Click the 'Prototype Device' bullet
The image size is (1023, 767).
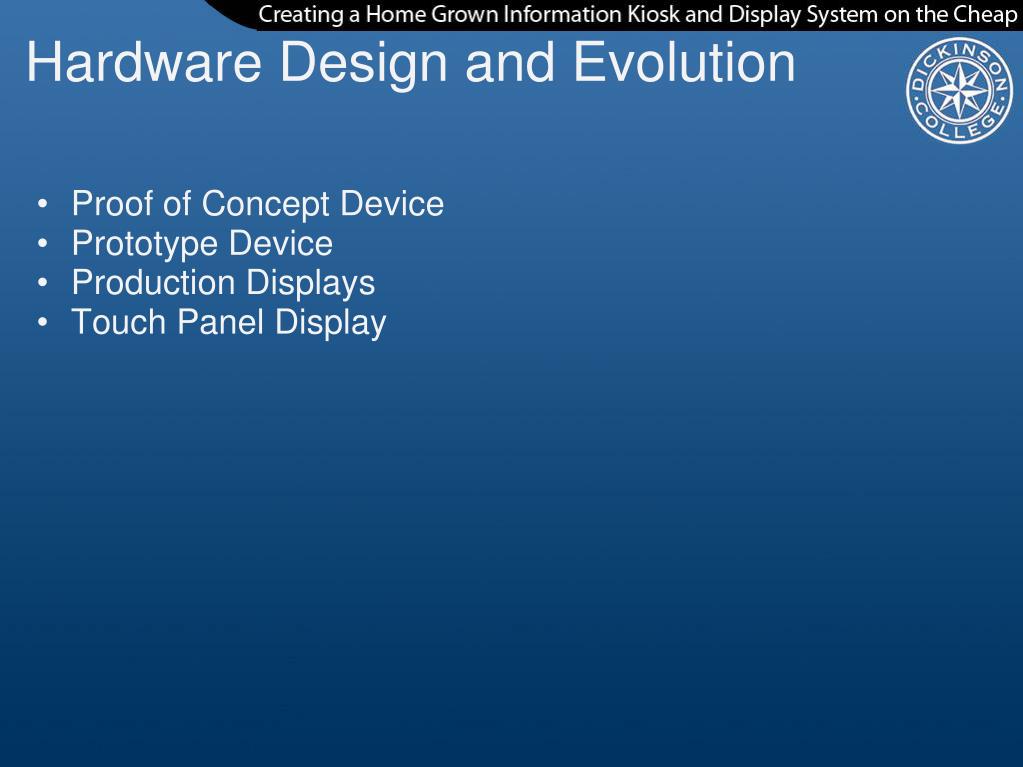[202, 243]
